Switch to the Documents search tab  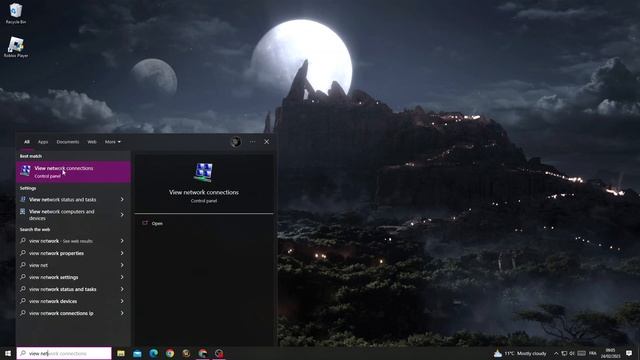click(x=67, y=142)
